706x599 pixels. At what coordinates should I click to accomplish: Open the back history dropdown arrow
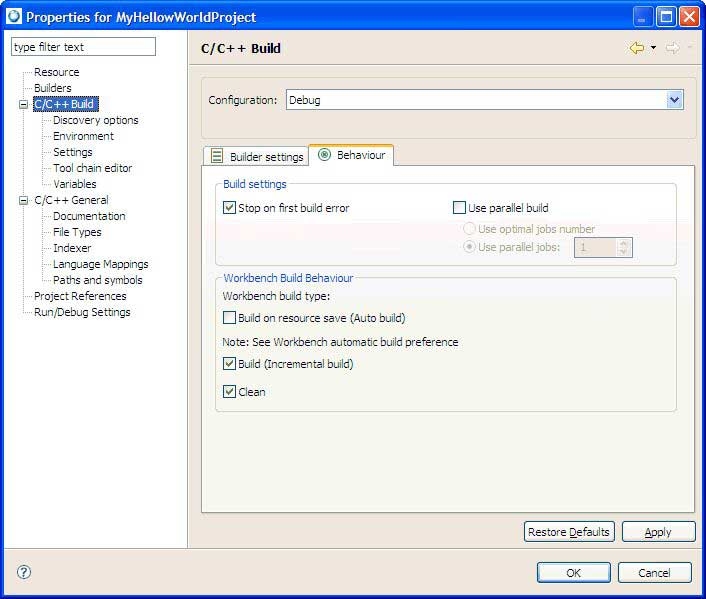point(653,48)
